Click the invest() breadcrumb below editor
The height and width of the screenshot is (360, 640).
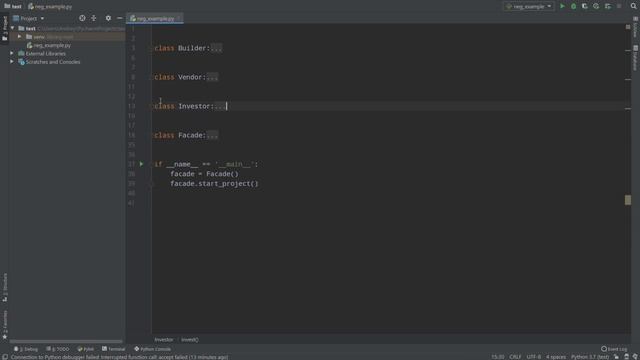[189, 340]
